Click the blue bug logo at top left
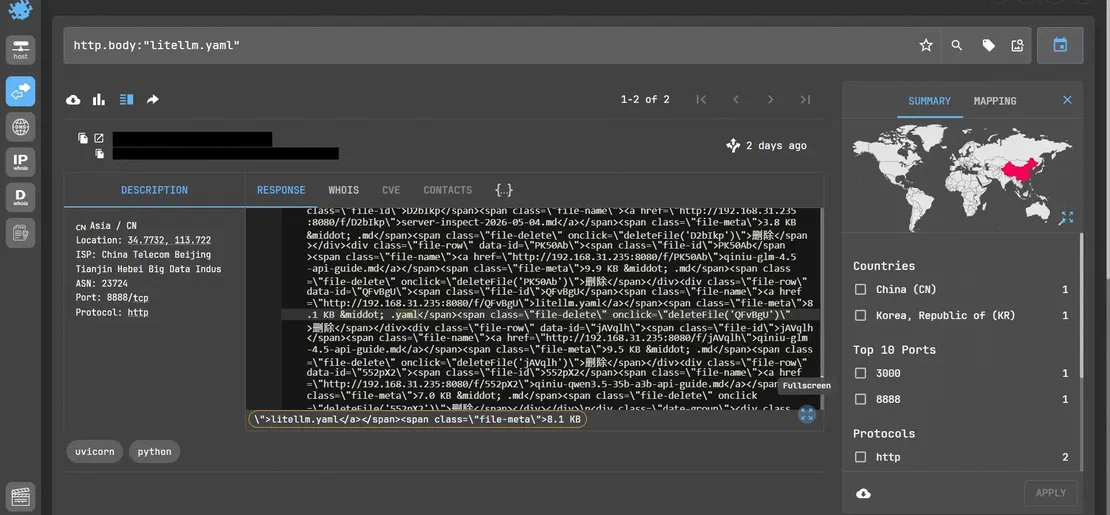 (x=21, y=9)
